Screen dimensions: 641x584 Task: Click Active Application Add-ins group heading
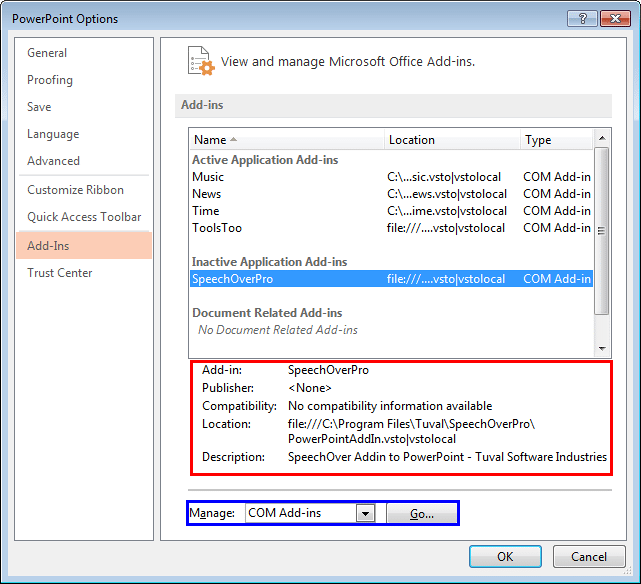click(265, 160)
